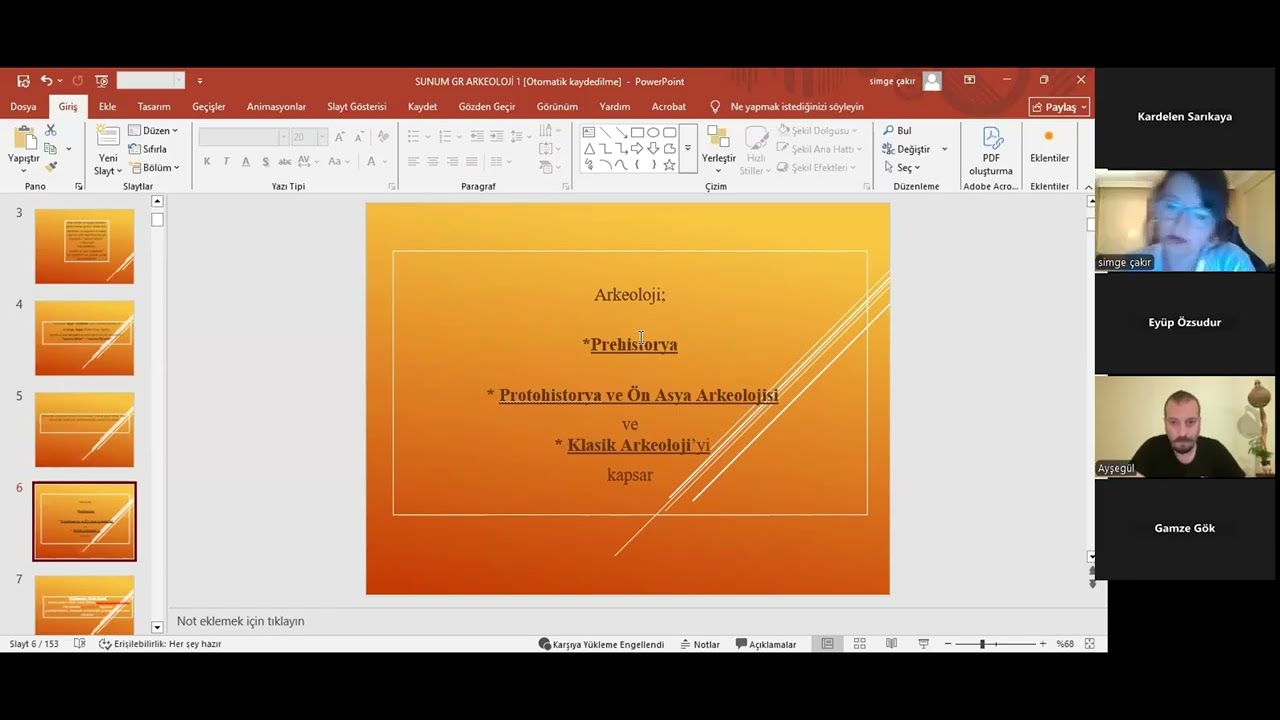This screenshot has width=1280, height=720.
Task: Toggle the Notlar notes pane
Action: (x=700, y=644)
